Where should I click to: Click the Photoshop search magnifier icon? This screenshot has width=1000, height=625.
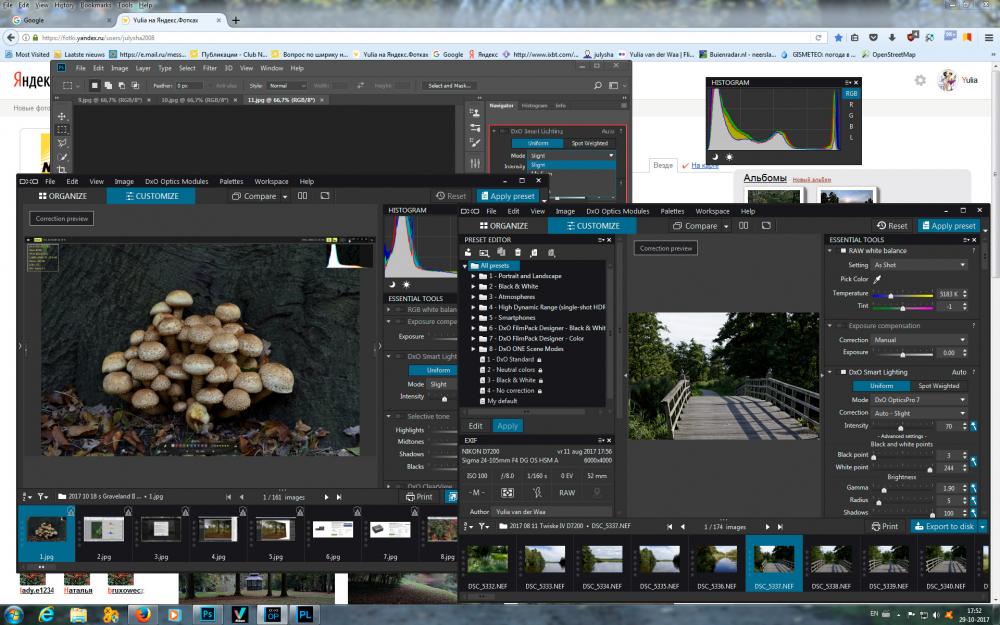coord(598,85)
